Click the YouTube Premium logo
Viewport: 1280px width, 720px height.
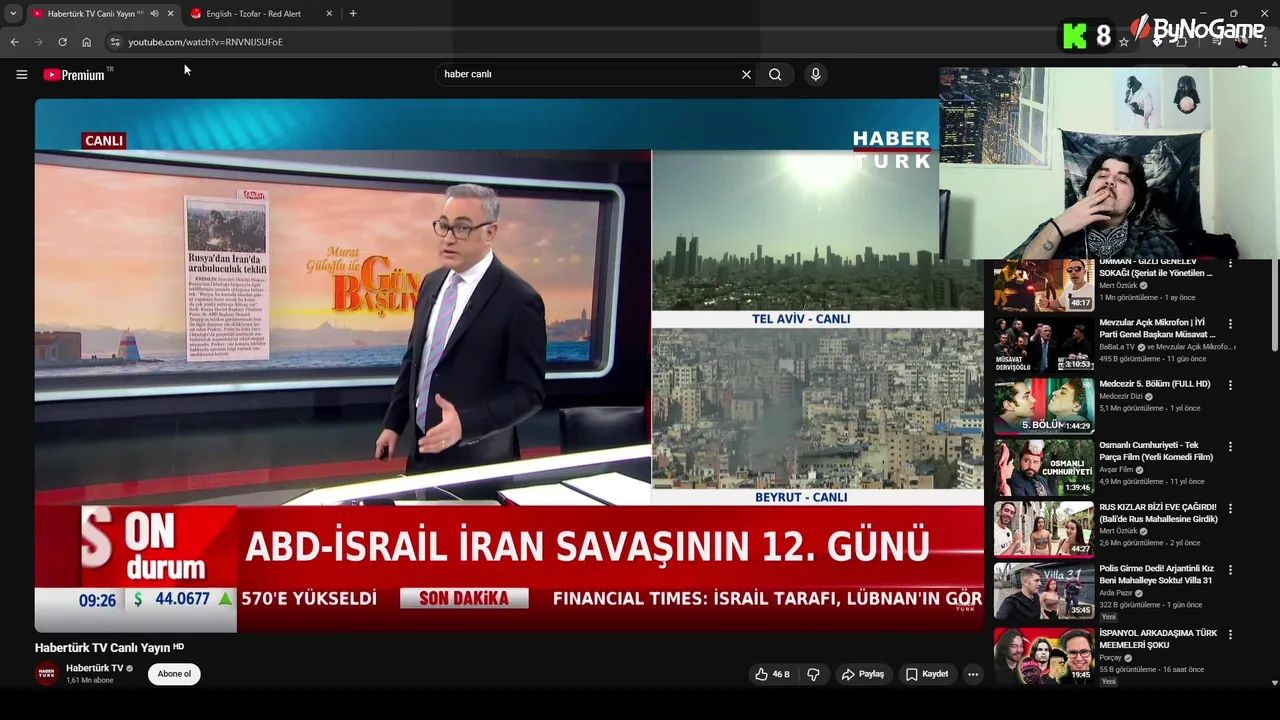click(75, 75)
